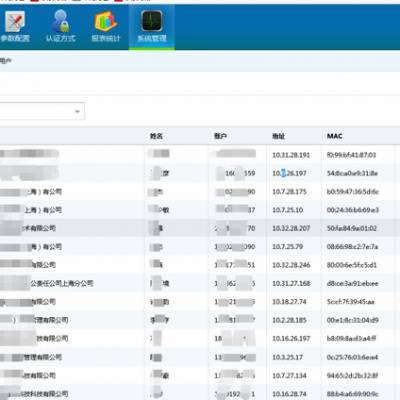This screenshot has width=400, height=400.
Task: Sort by the 地址 column header
Action: point(278,136)
